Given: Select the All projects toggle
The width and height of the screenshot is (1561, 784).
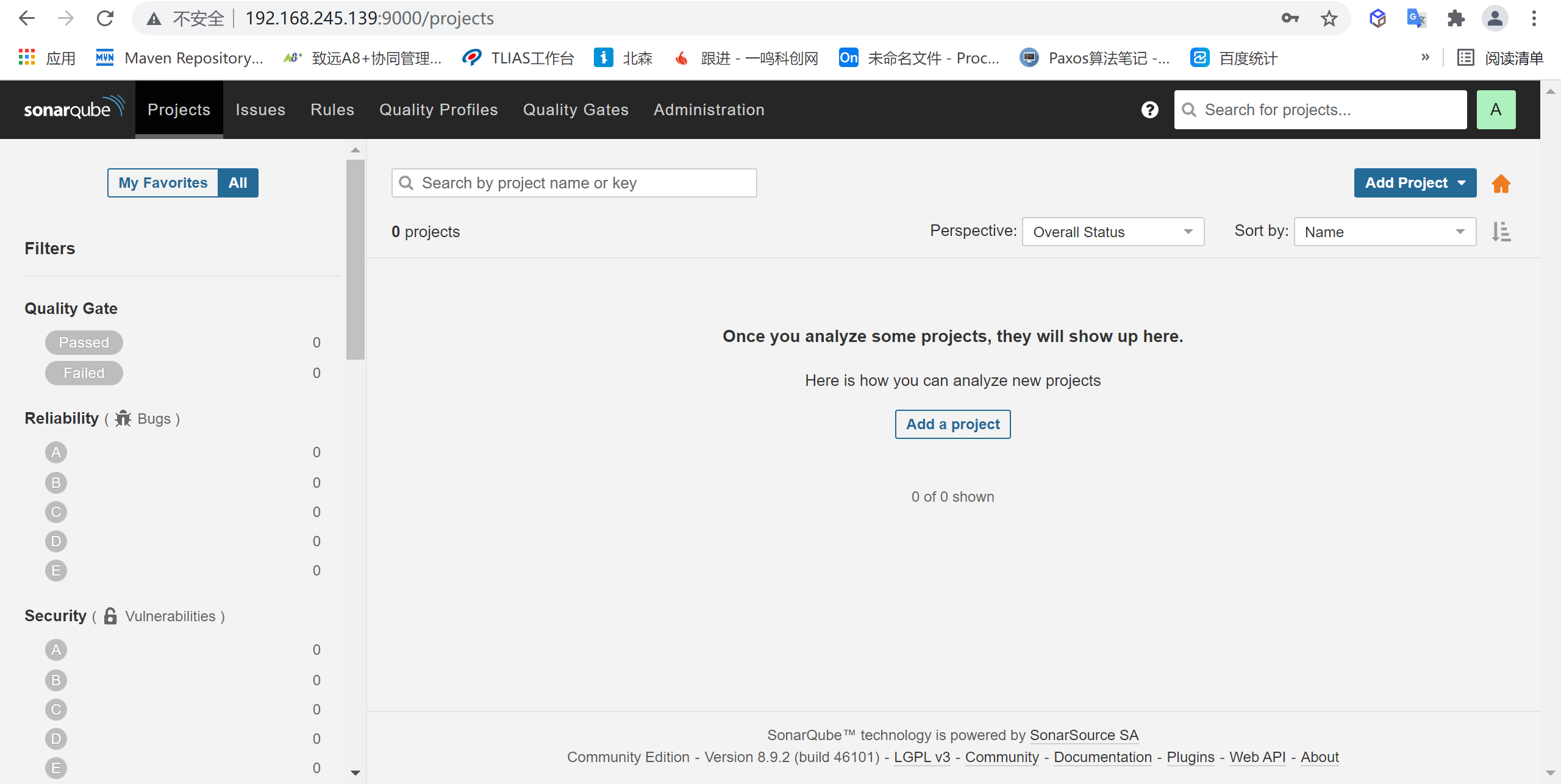Looking at the screenshot, I should point(238,183).
